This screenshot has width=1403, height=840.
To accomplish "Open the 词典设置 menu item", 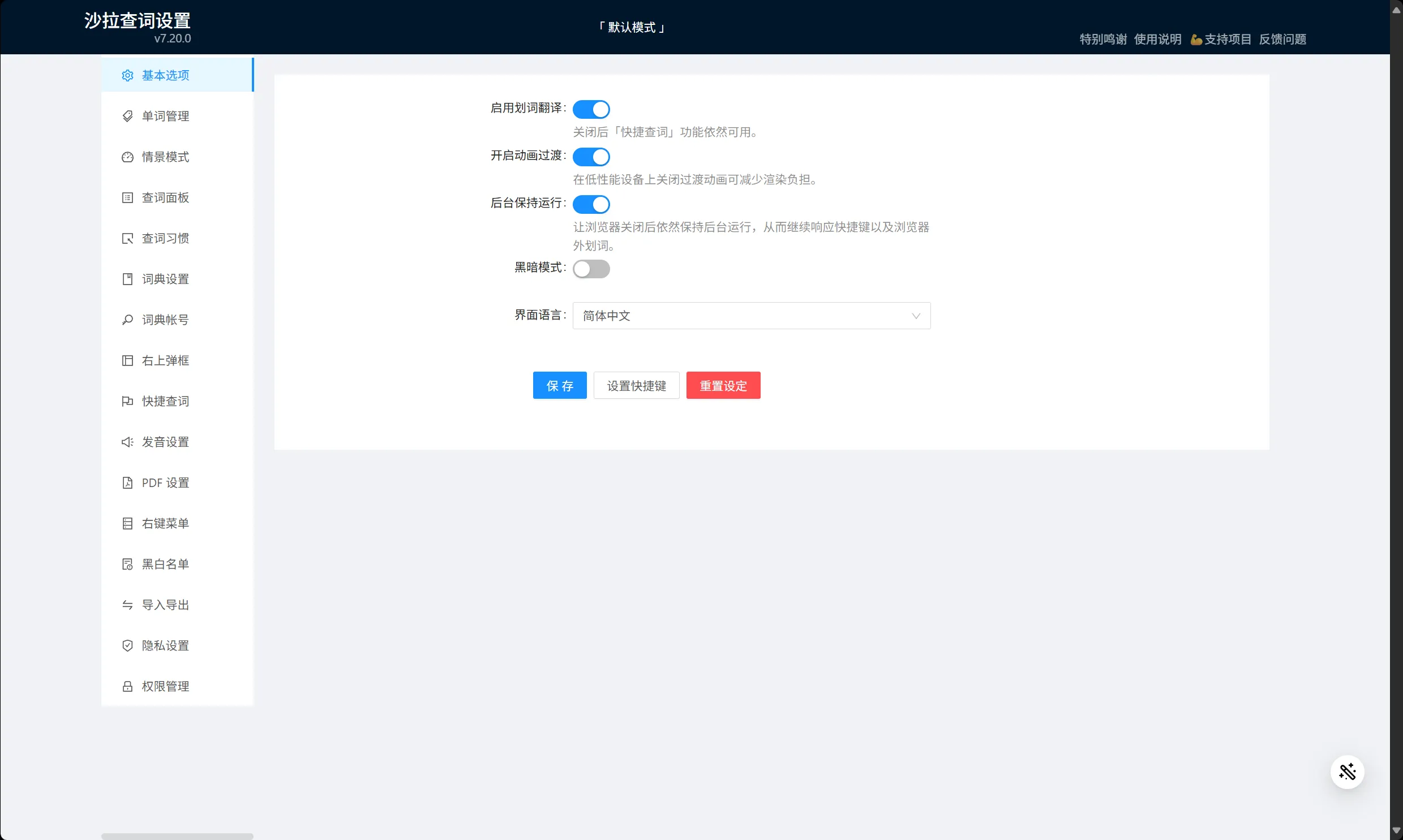I will click(165, 279).
